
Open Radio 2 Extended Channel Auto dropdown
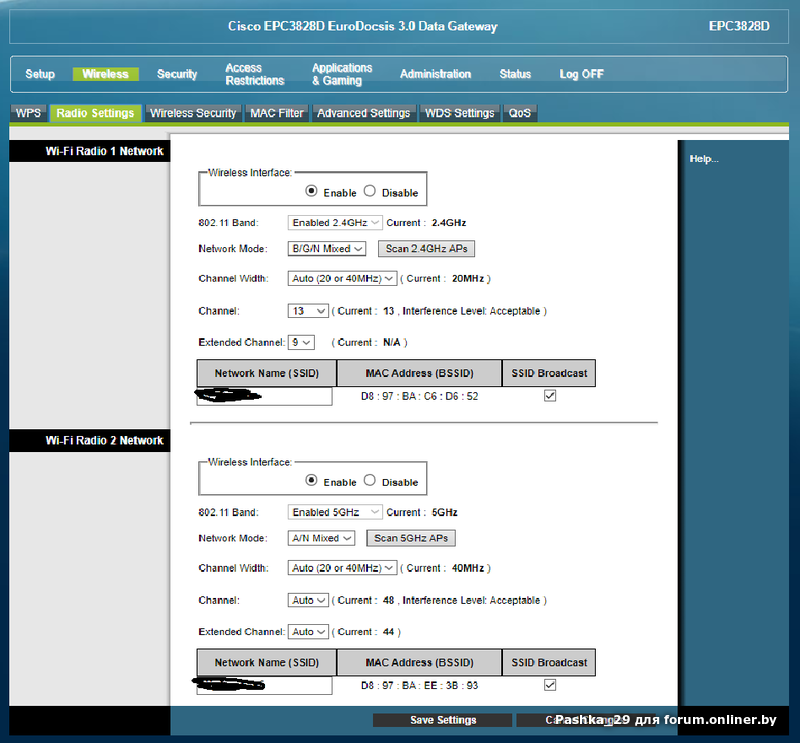pos(308,632)
